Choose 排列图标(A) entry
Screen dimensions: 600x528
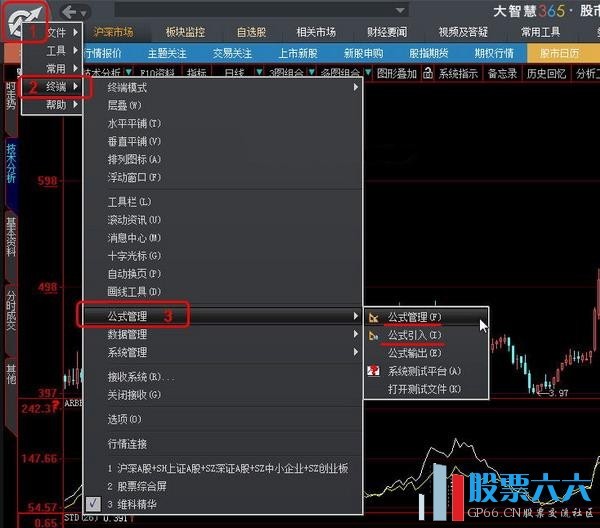134,159
